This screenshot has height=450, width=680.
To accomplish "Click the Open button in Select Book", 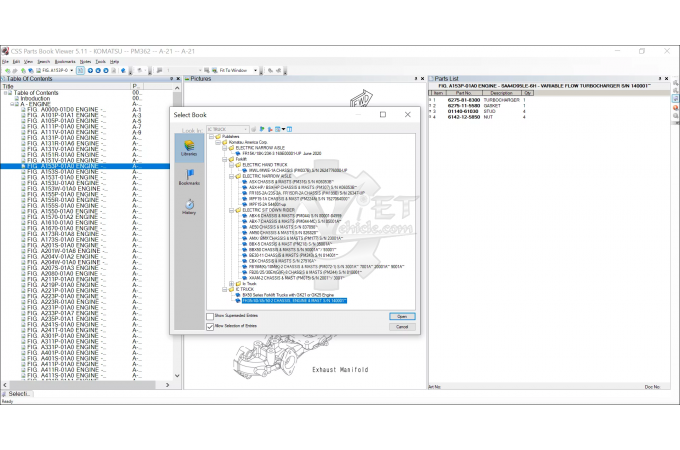I will [x=402, y=316].
